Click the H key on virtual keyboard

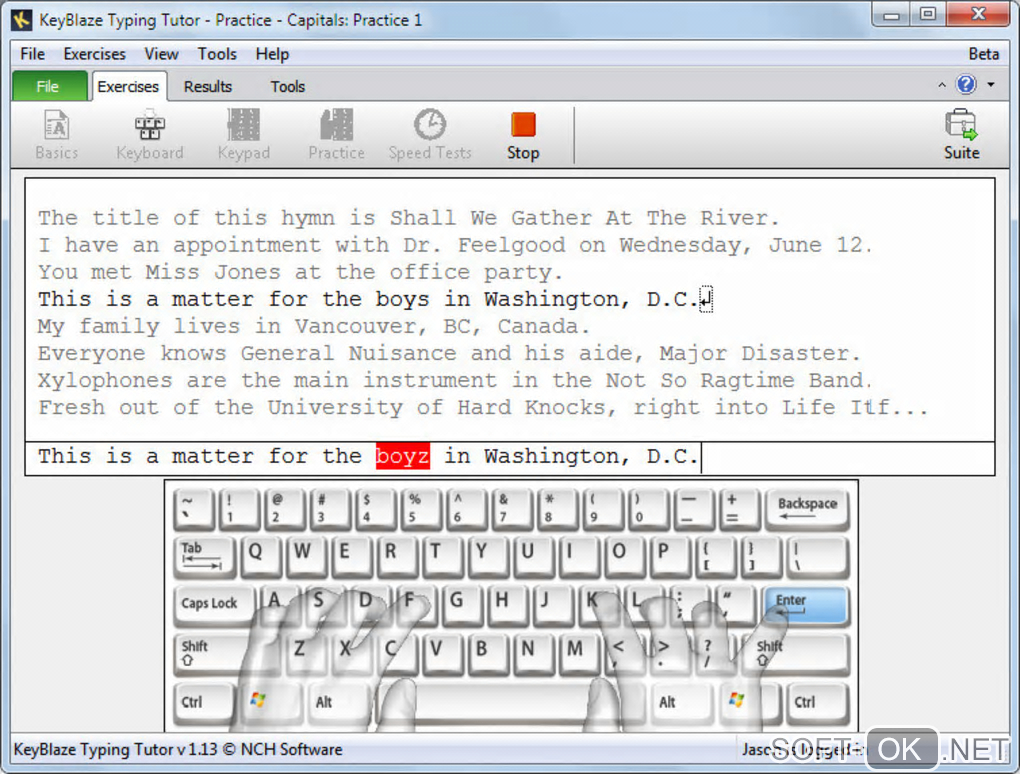point(509,605)
